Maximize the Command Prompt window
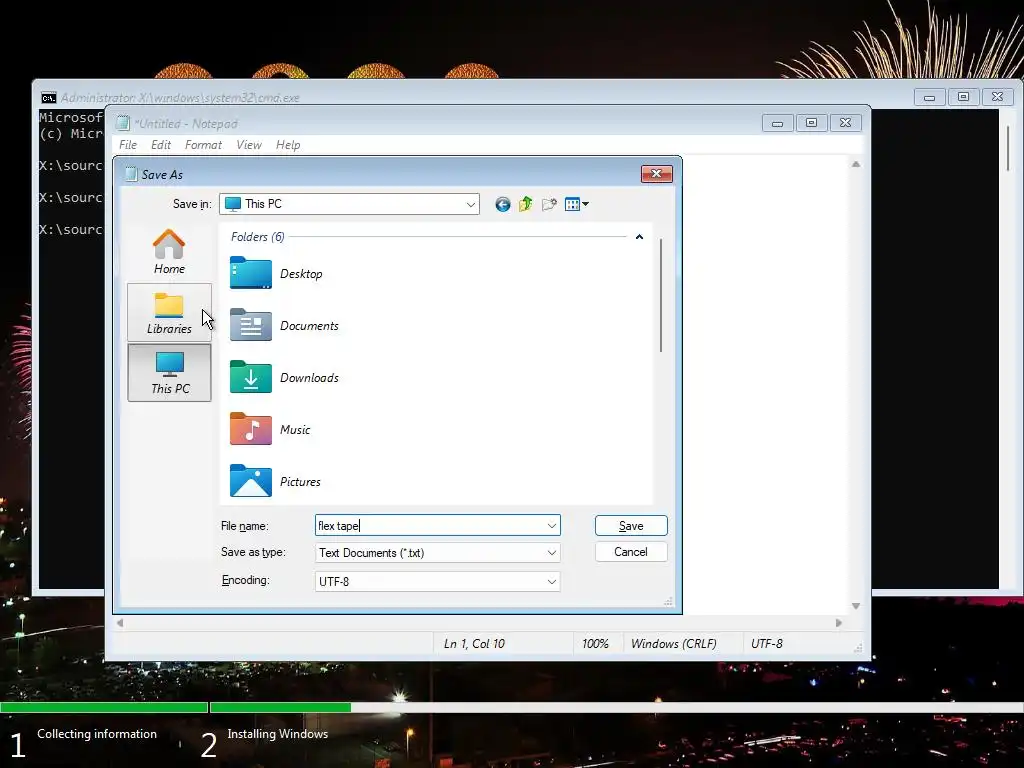Viewport: 1024px width, 768px height. click(x=963, y=97)
